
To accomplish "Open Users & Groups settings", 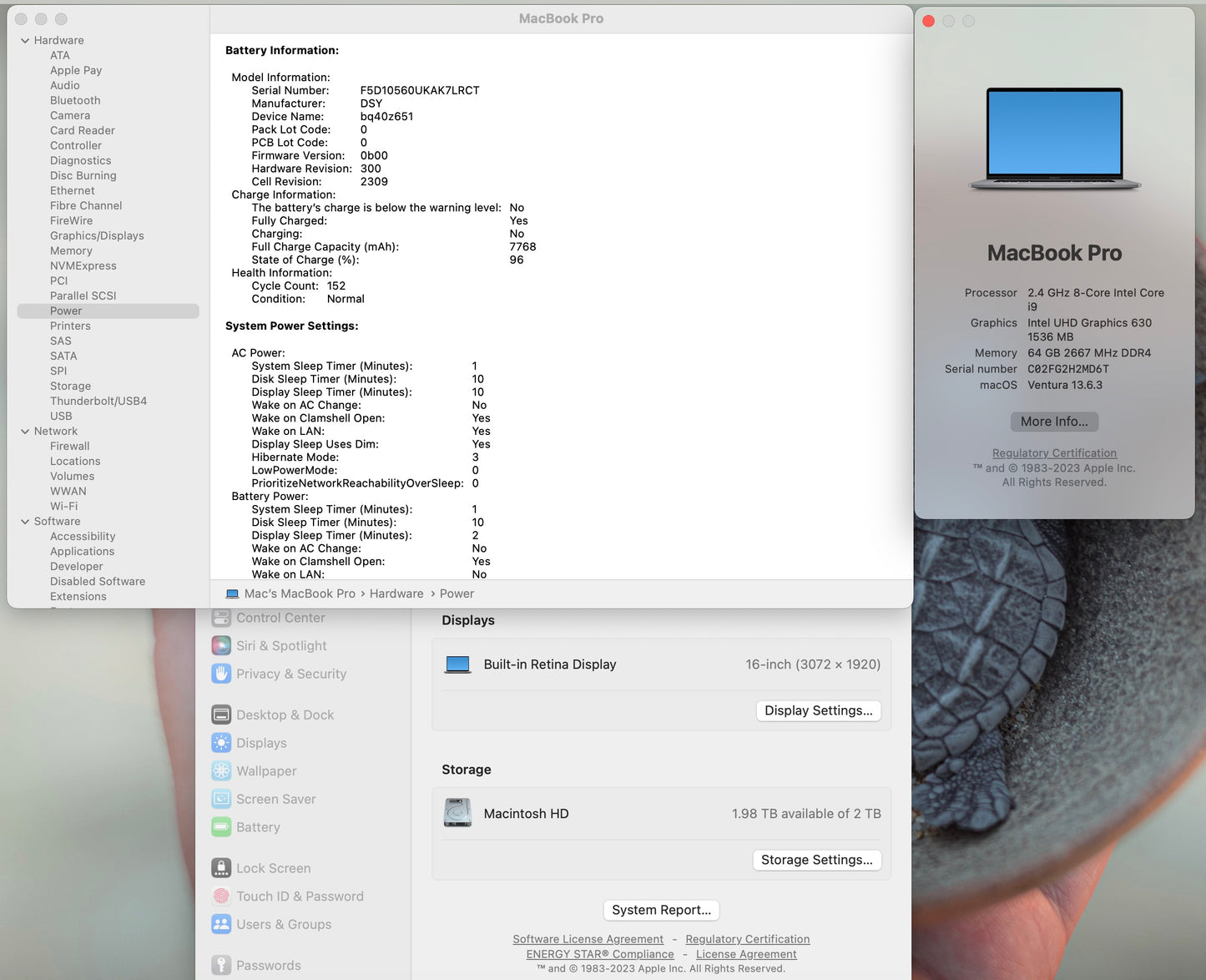I will click(284, 924).
